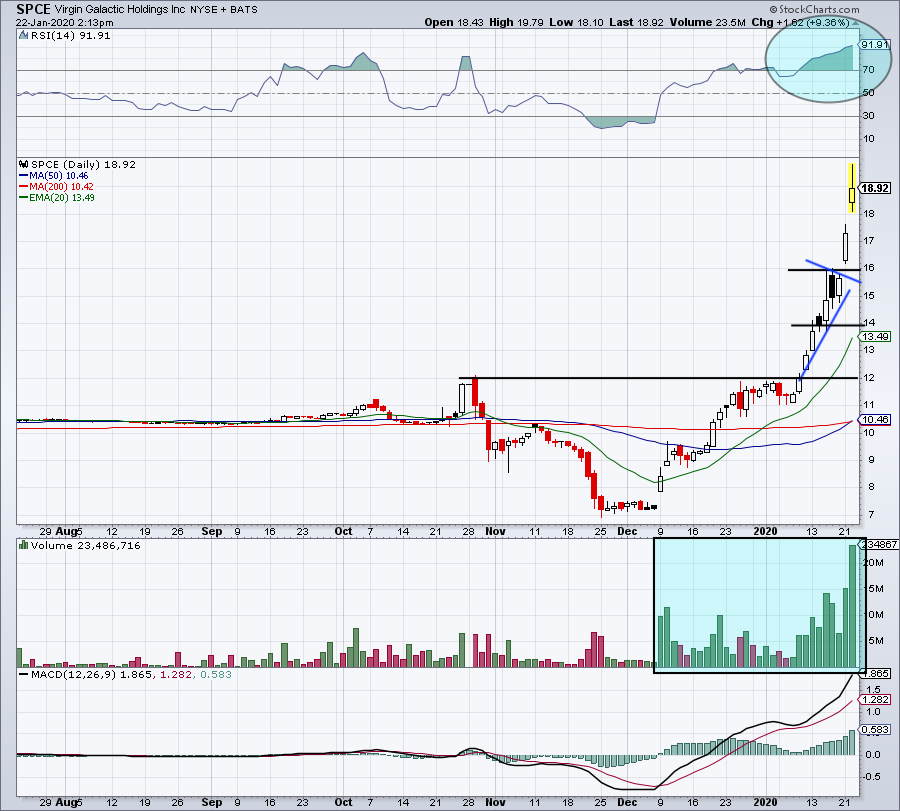Screen dimensions: 900x811
Task: Click the 1.865 MACD value tag
Action: click(876, 673)
